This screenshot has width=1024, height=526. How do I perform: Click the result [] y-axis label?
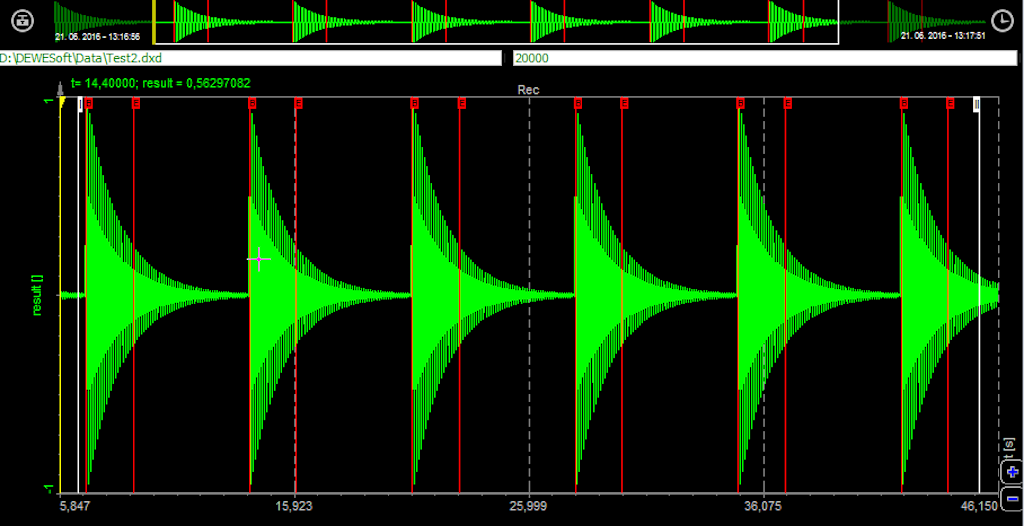(37, 295)
